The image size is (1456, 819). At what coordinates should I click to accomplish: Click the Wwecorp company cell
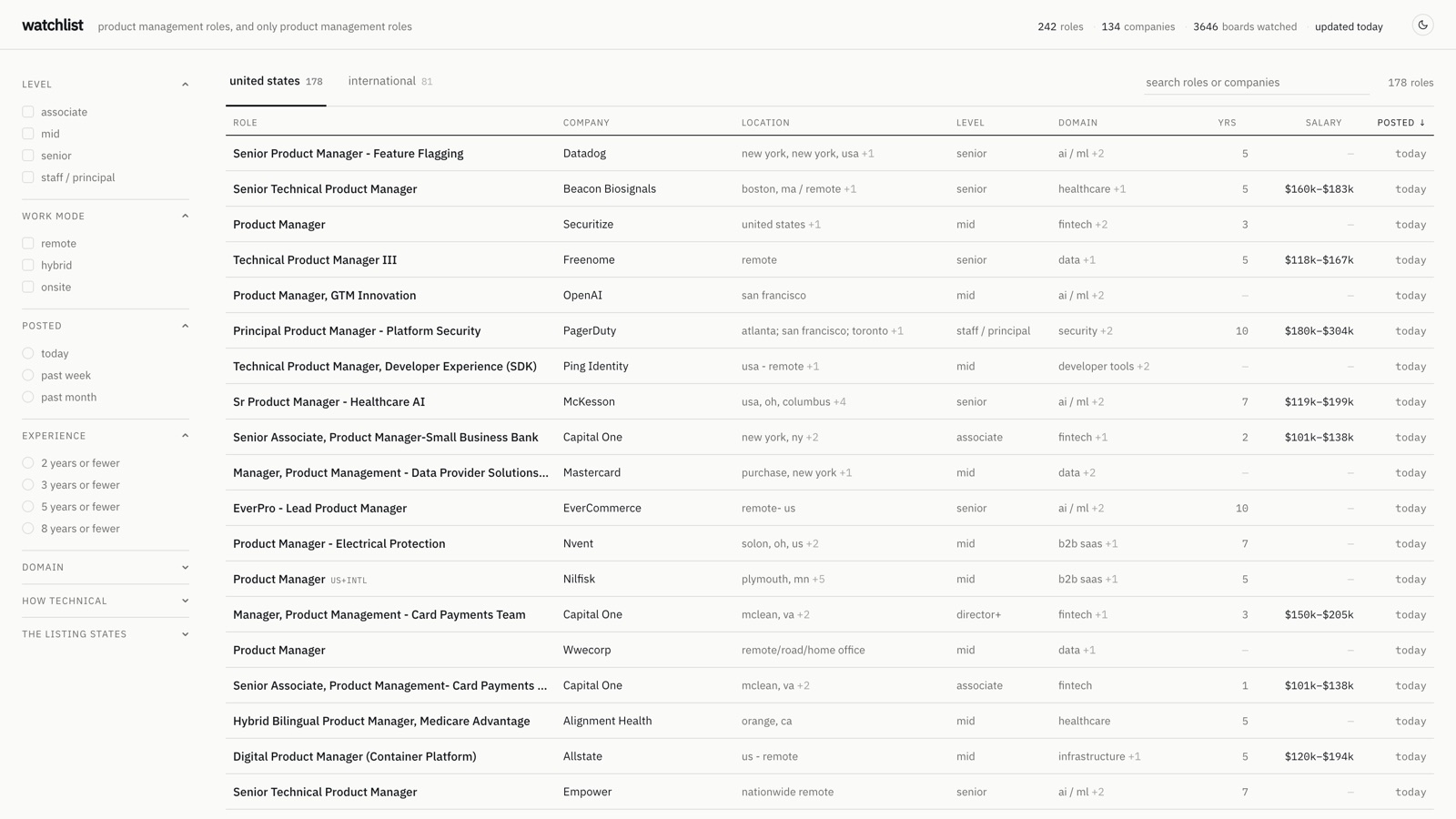click(x=587, y=651)
